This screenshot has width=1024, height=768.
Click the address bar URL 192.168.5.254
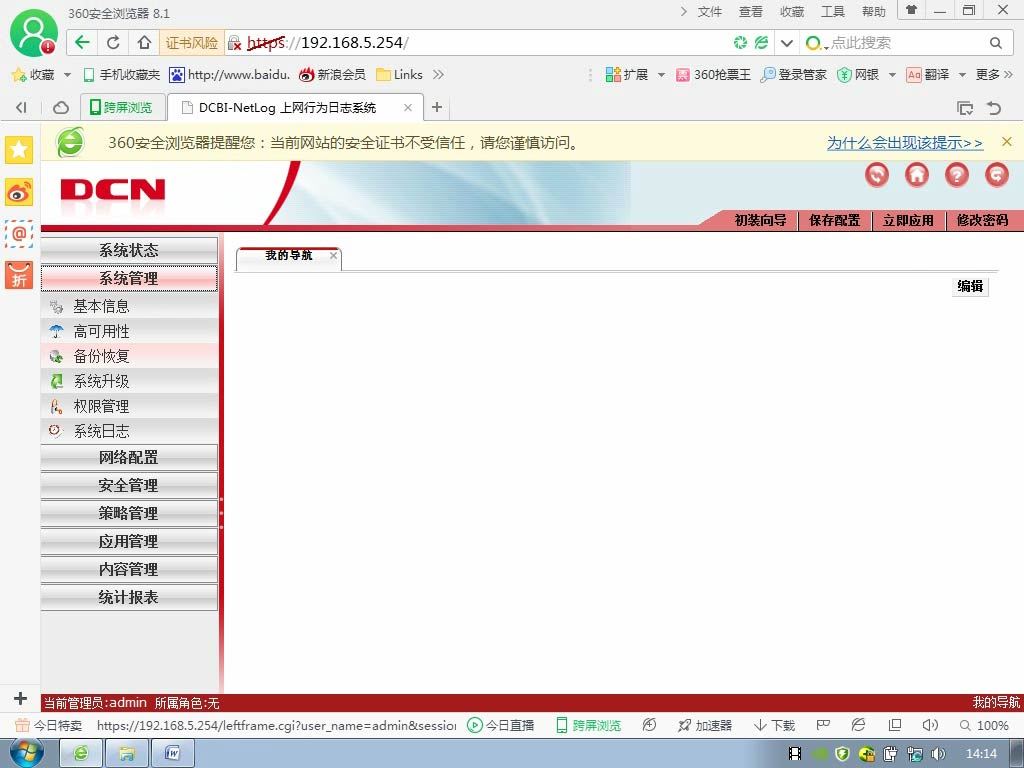tap(328, 43)
